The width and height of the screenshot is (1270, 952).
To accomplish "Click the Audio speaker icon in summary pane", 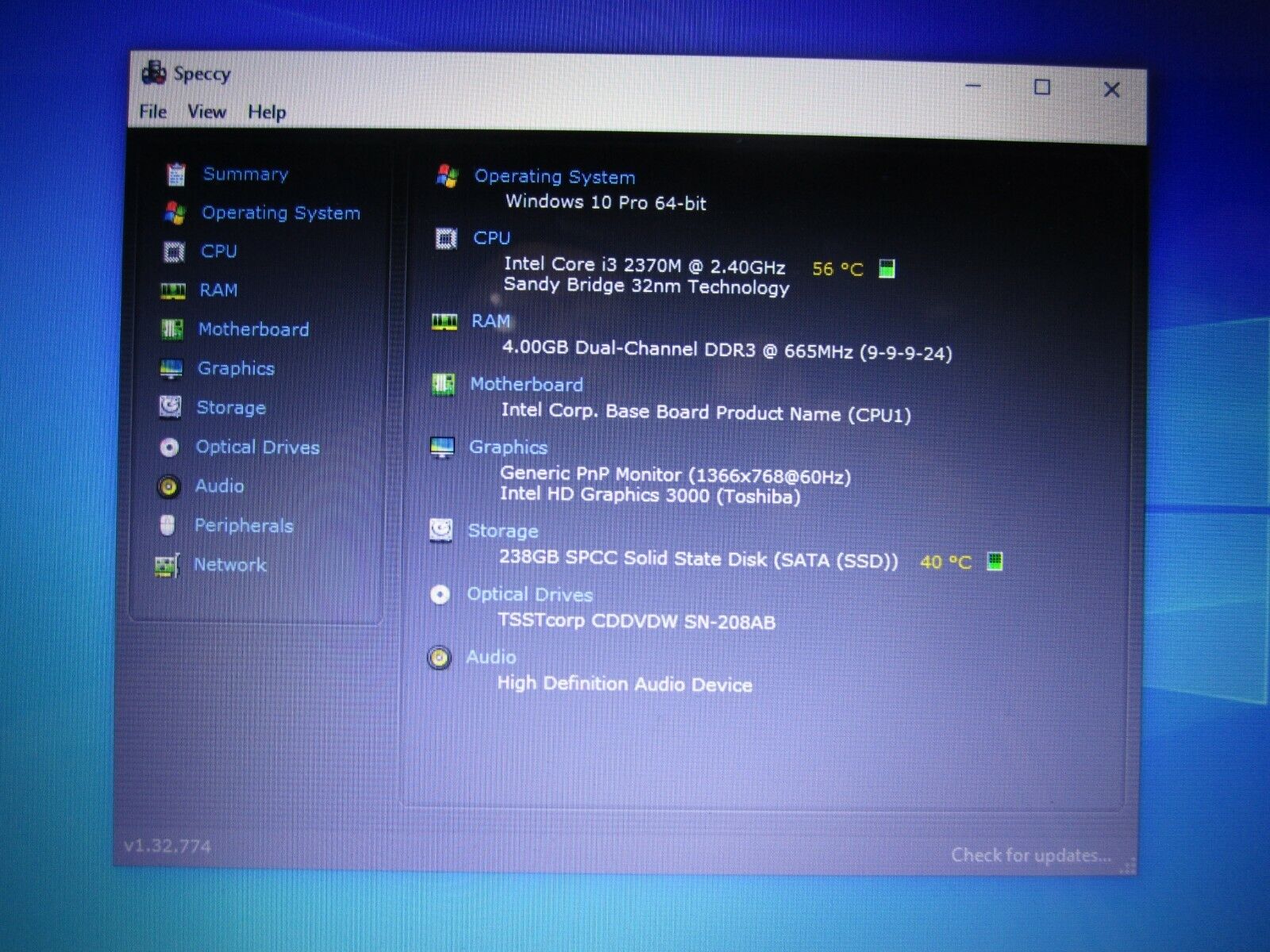I will pyautogui.click(x=439, y=658).
